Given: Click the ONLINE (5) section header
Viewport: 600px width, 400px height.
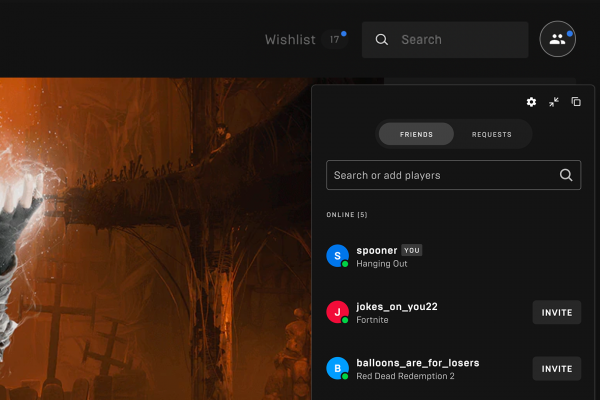Looking at the screenshot, I should coord(347,215).
